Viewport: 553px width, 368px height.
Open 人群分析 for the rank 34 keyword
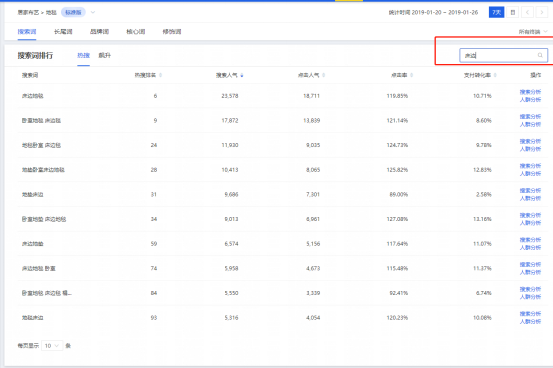click(530, 223)
